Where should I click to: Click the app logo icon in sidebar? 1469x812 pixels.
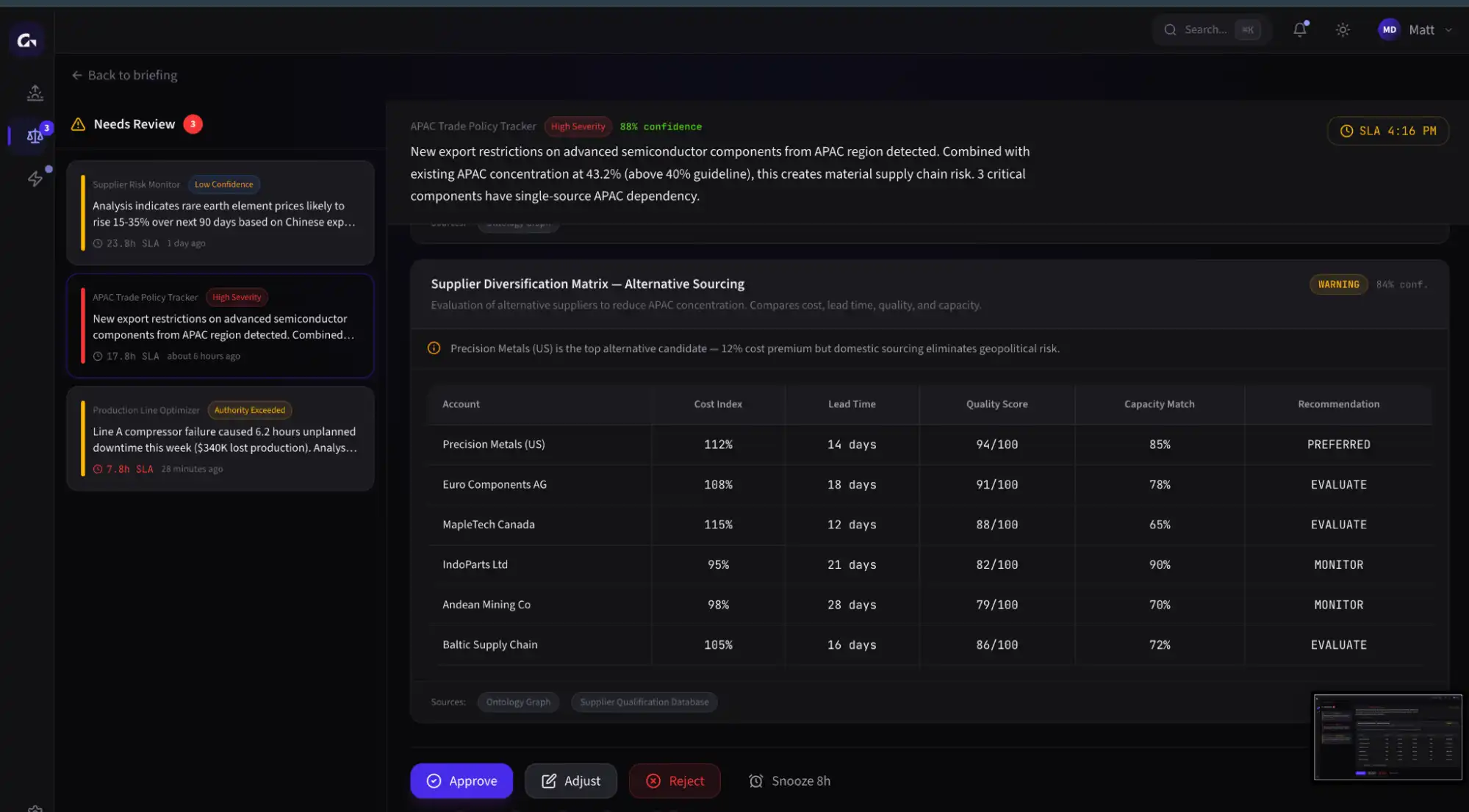(x=27, y=40)
